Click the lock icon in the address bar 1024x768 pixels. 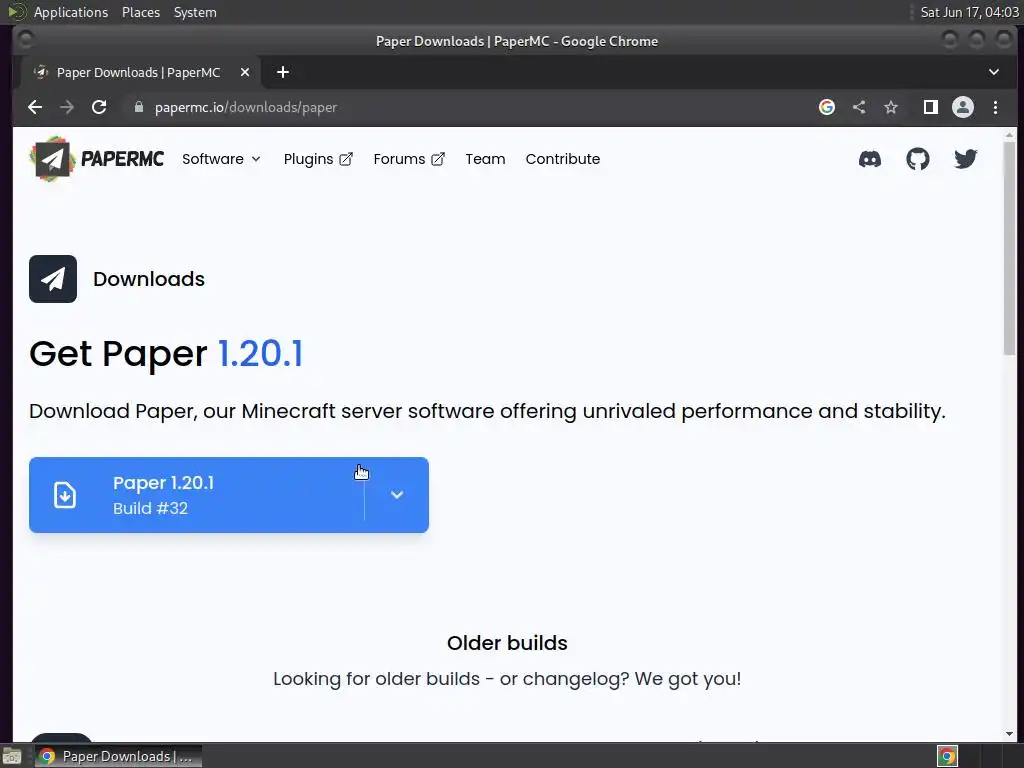point(138,107)
